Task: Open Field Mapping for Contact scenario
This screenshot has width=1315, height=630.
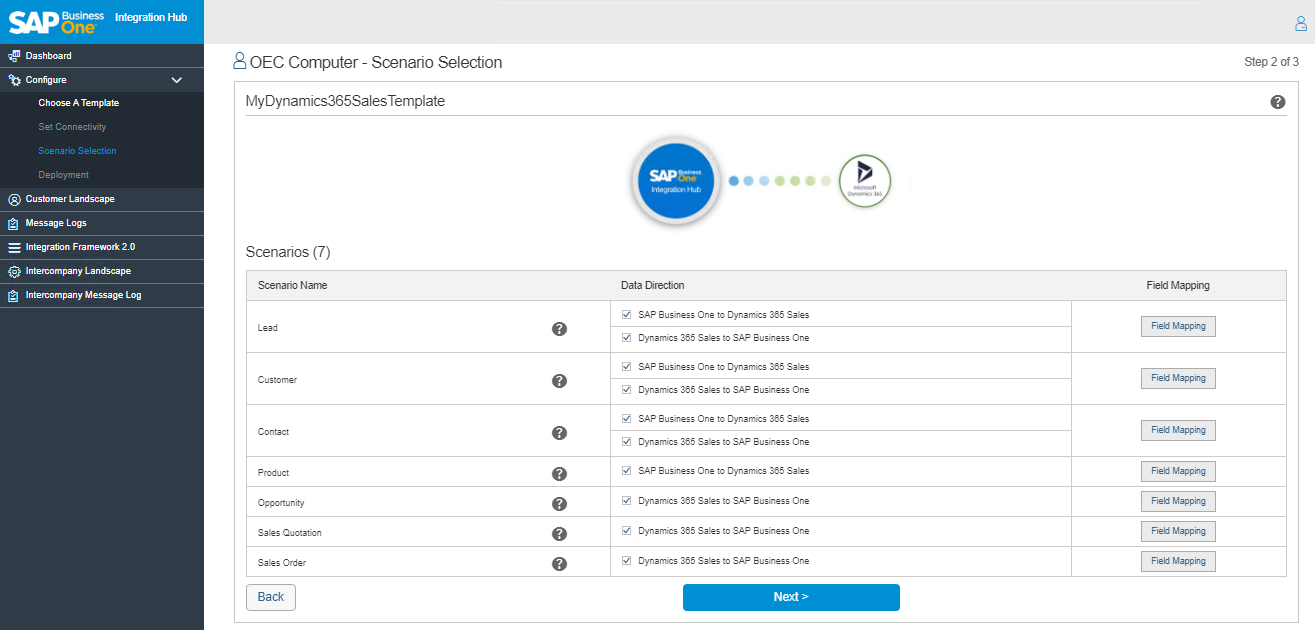Action: 1177,430
